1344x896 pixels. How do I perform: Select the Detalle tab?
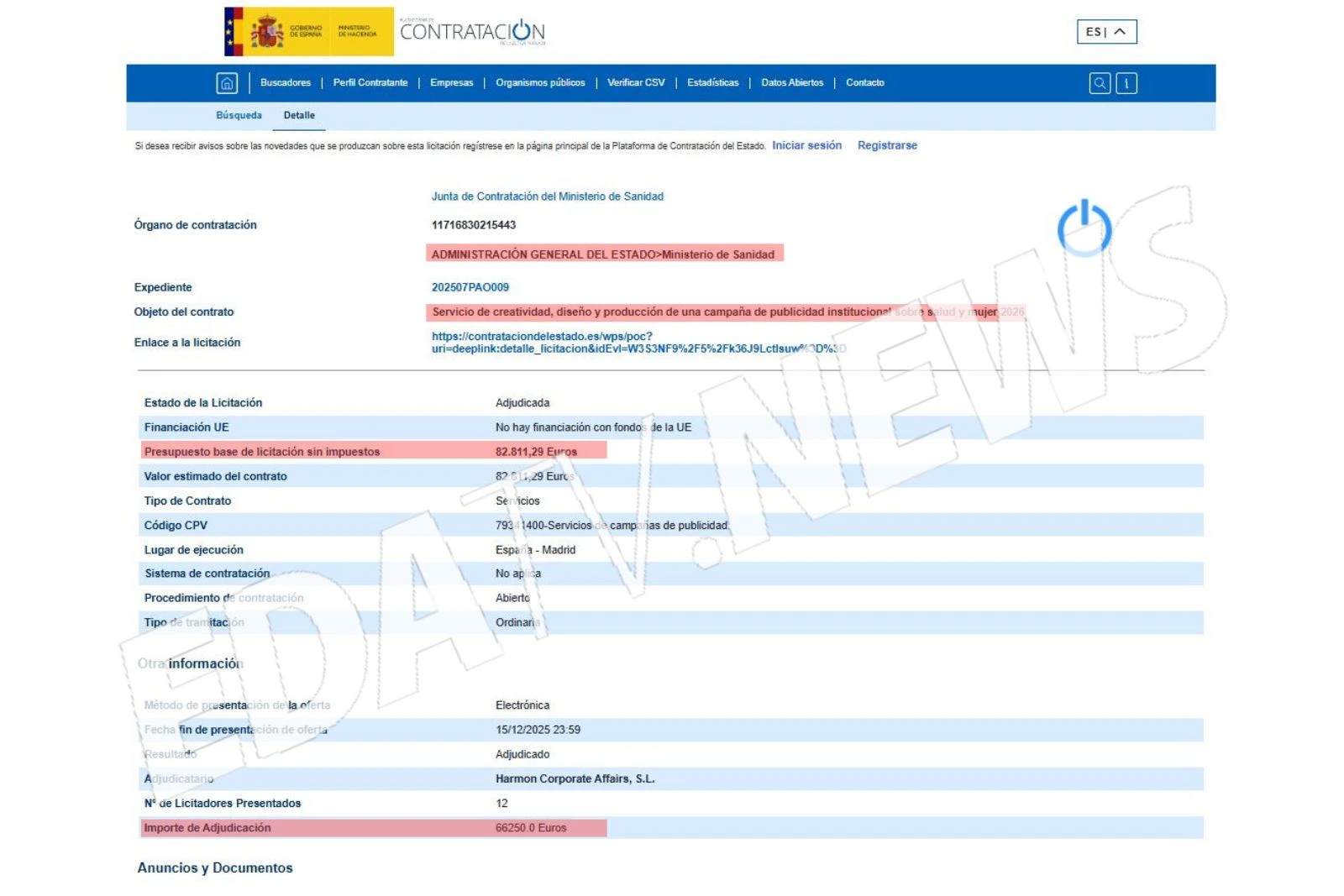click(300, 115)
